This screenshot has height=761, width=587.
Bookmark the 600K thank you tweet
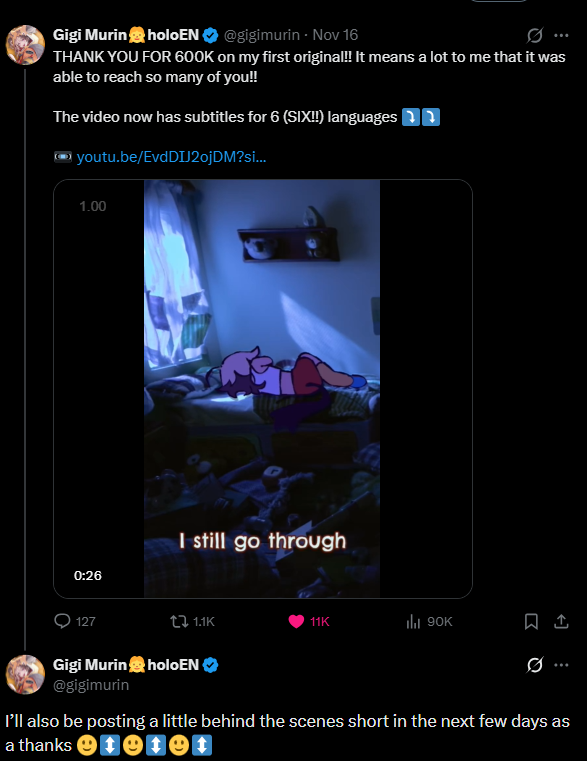click(x=531, y=621)
